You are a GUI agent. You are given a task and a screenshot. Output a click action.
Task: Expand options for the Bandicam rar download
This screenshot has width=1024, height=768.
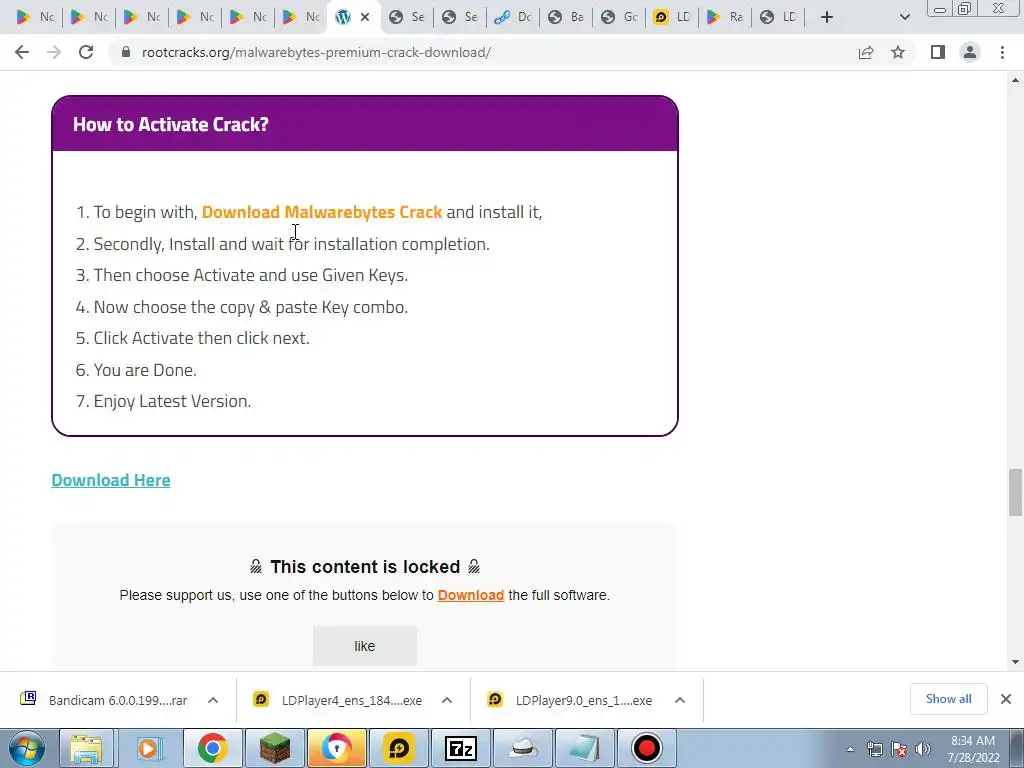coord(213,700)
